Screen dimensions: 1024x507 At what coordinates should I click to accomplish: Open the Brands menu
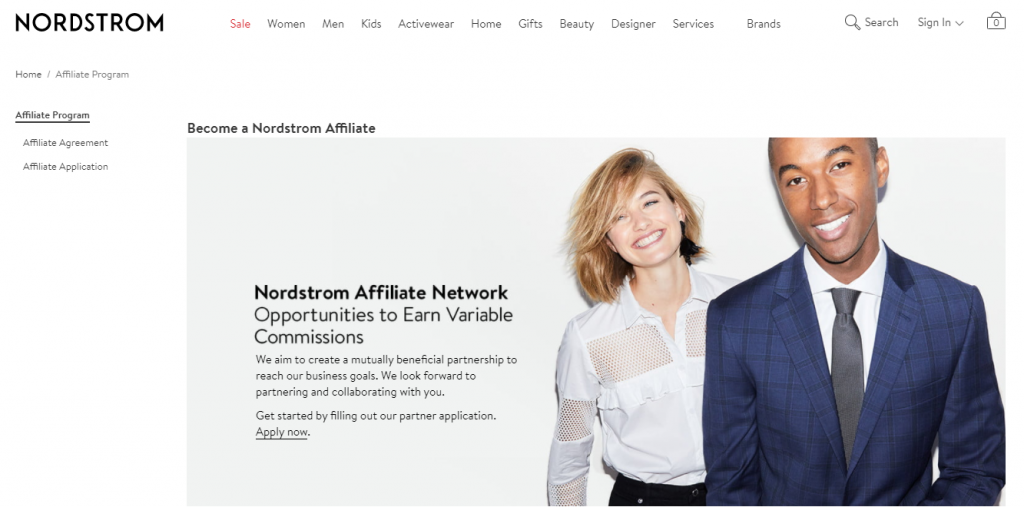[x=763, y=24]
